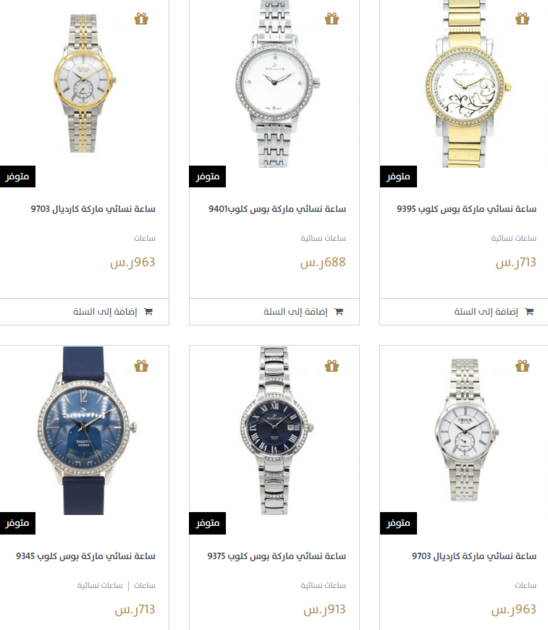This screenshot has height=630, width=548.
Task: Open product title ساعة نسائي ماركة بوس كلوب 9345
Action: 86,556
